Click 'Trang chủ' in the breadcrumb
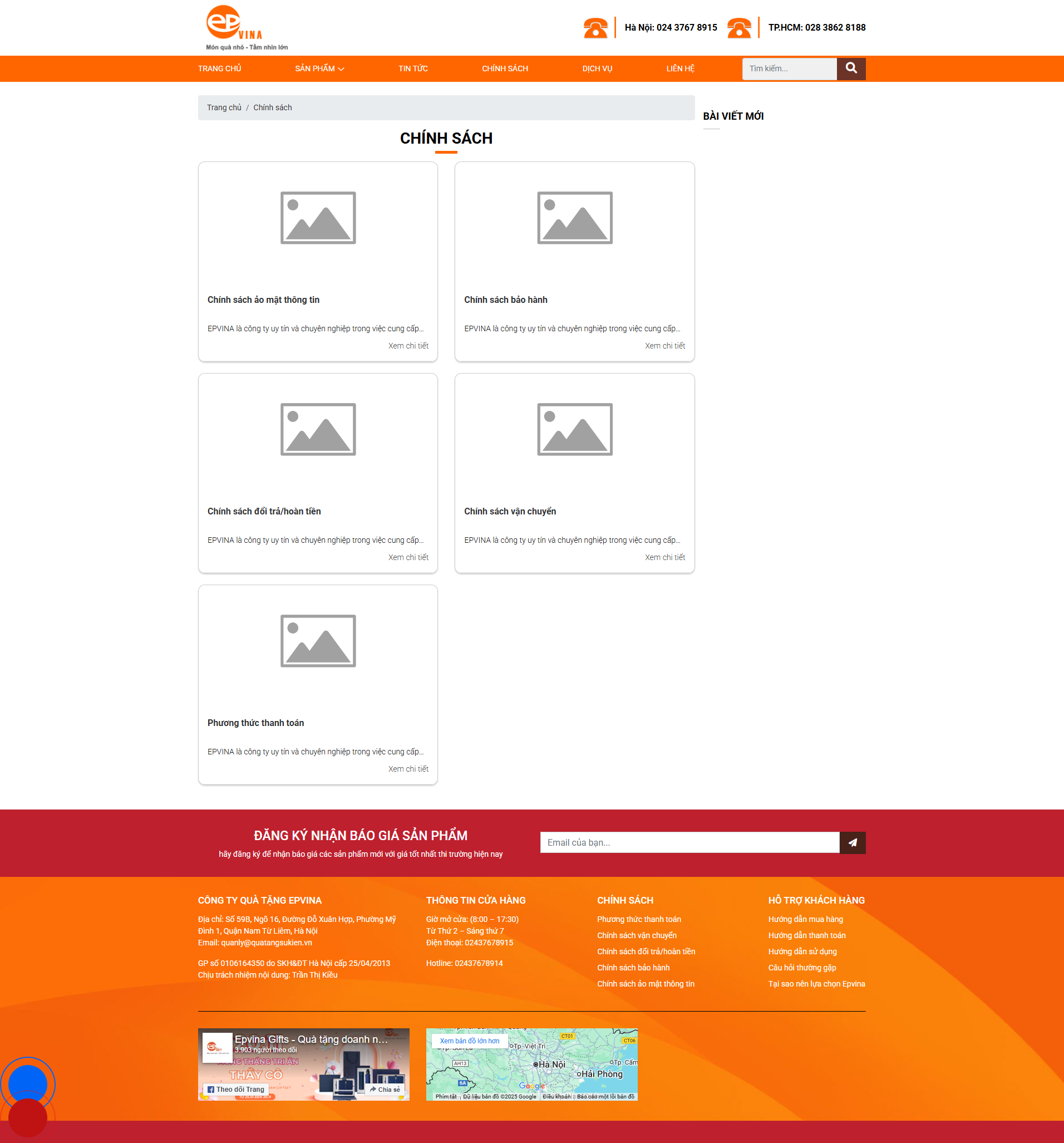Image resolution: width=1064 pixels, height=1143 pixels. [224, 107]
